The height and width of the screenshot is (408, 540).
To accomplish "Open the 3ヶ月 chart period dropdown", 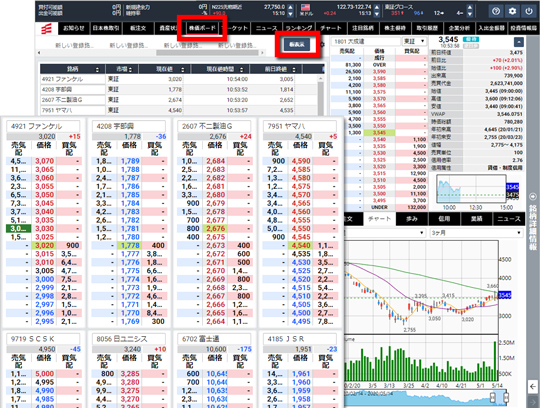I will [x=476, y=233].
